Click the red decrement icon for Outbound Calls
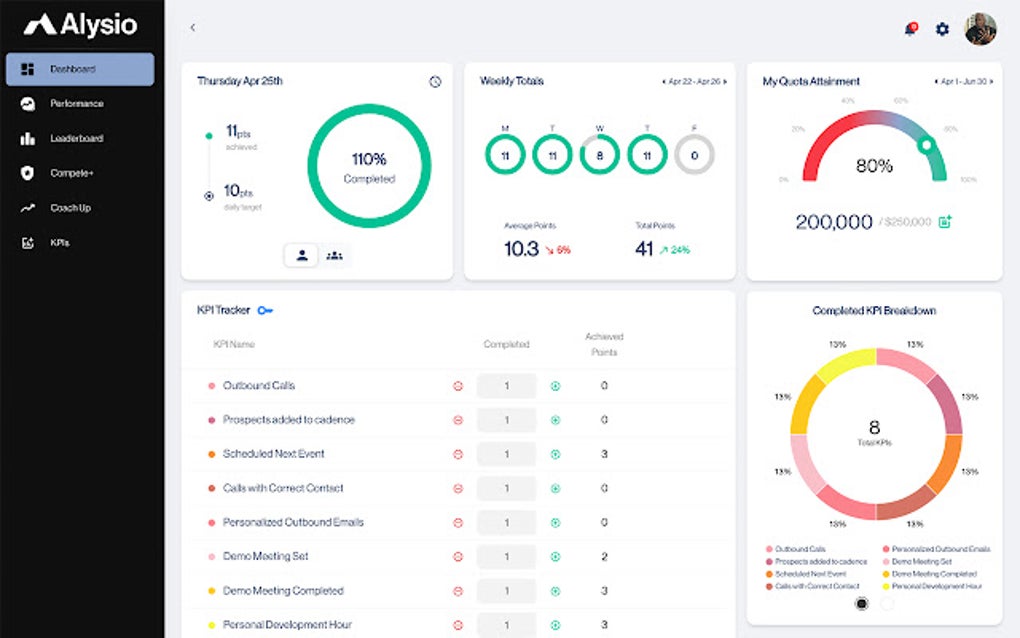Viewport: 1020px width, 638px height. (458, 385)
